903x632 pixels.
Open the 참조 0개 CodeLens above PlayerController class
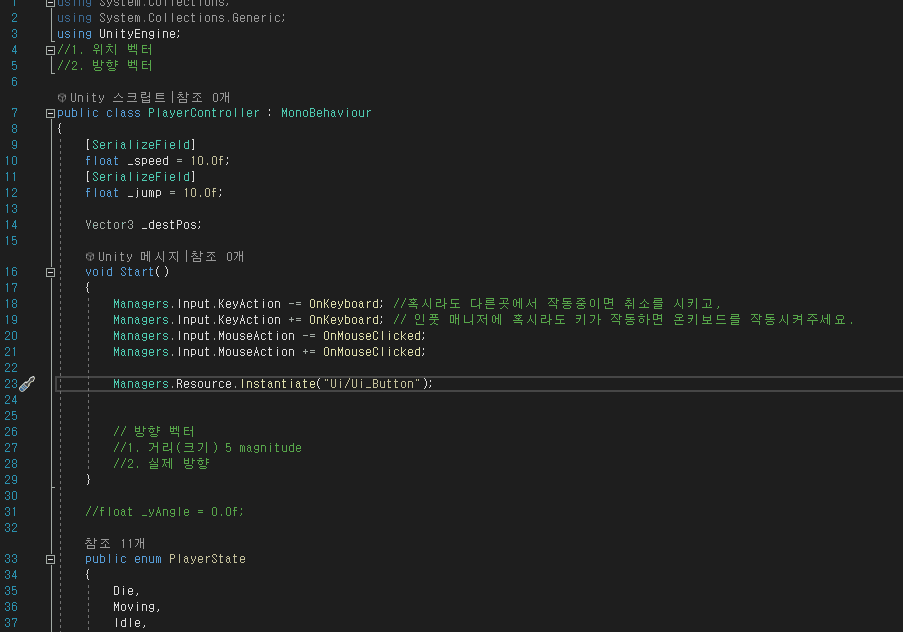click(x=203, y=97)
